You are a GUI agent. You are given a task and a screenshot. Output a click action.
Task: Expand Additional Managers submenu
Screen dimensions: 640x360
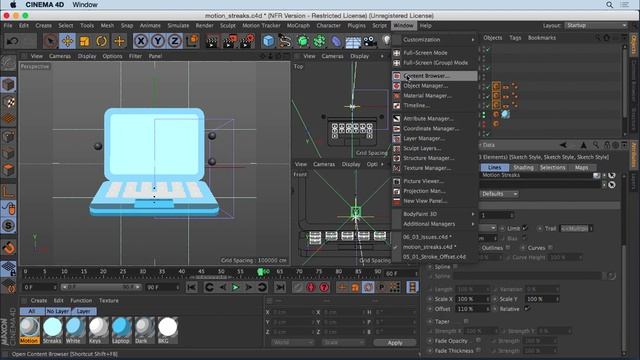click(x=435, y=224)
